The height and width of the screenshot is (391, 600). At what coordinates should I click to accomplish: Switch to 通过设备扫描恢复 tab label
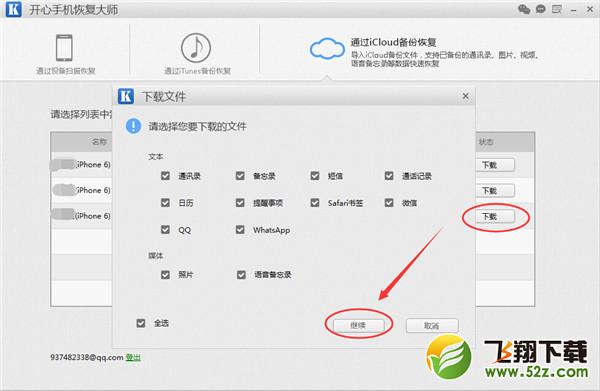pos(65,71)
